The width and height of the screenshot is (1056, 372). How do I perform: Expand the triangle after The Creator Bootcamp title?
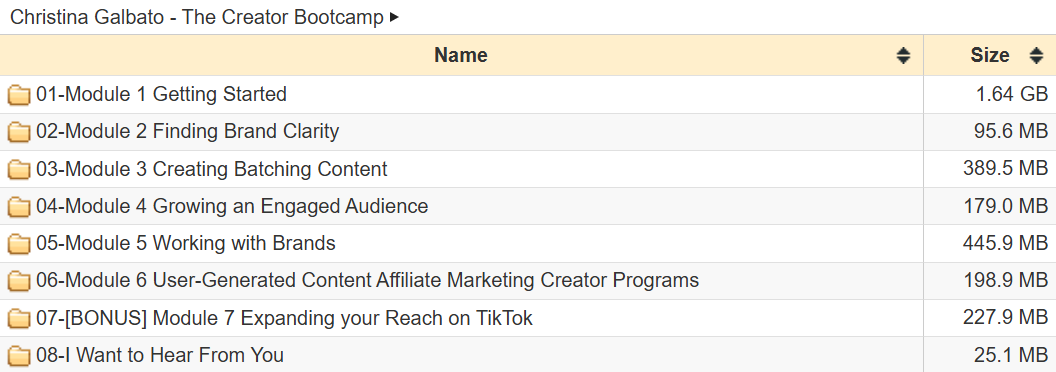[x=395, y=18]
